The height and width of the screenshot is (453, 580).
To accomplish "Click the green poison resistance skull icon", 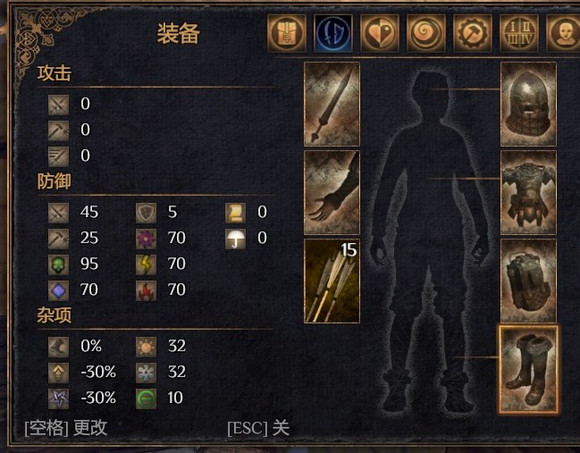I will click(x=58, y=264).
